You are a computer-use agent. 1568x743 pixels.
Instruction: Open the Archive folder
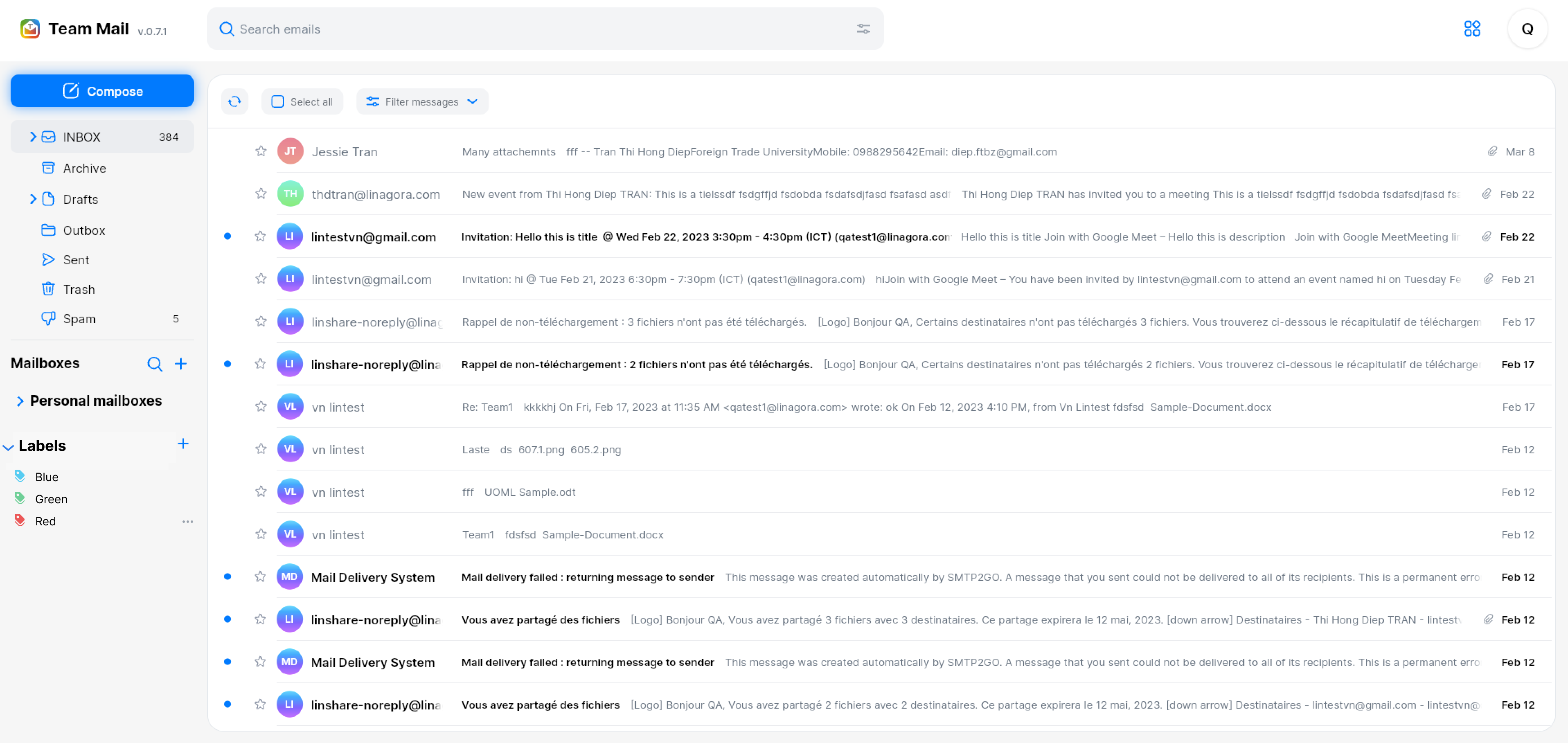click(x=102, y=168)
